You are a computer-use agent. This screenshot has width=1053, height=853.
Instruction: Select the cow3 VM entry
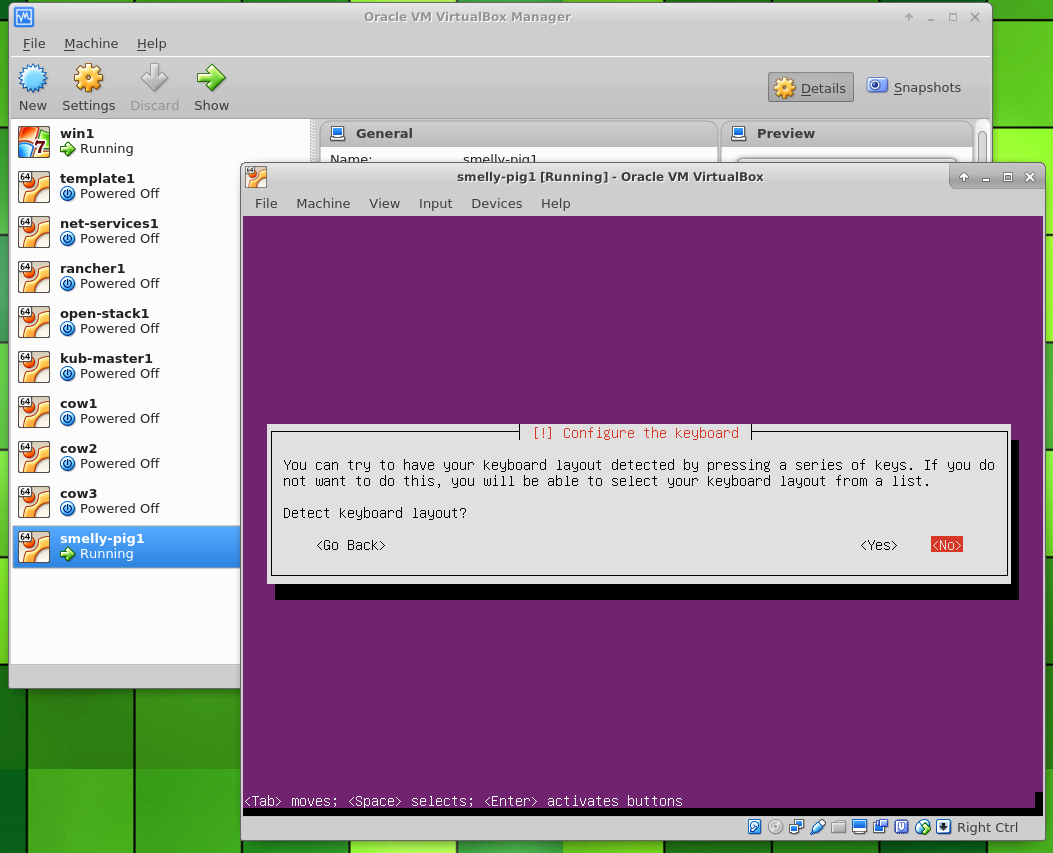click(126, 501)
